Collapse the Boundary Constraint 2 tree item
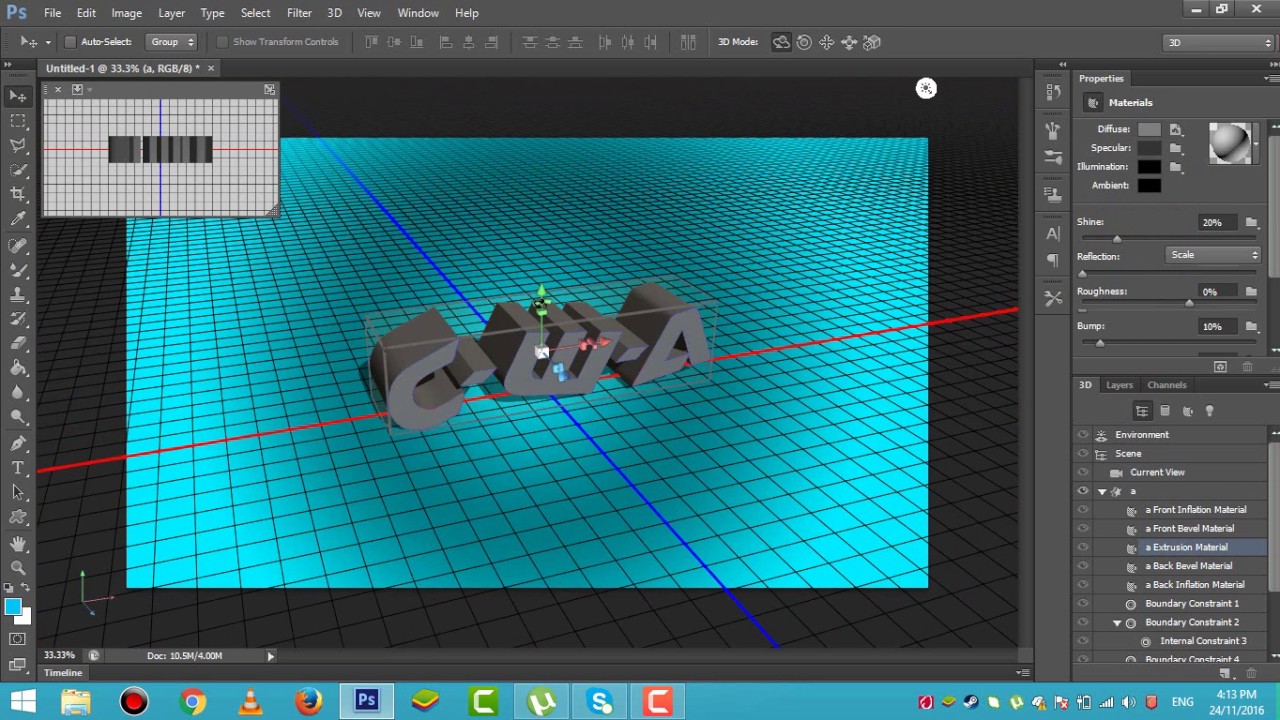The width and height of the screenshot is (1280, 720). (x=1117, y=622)
